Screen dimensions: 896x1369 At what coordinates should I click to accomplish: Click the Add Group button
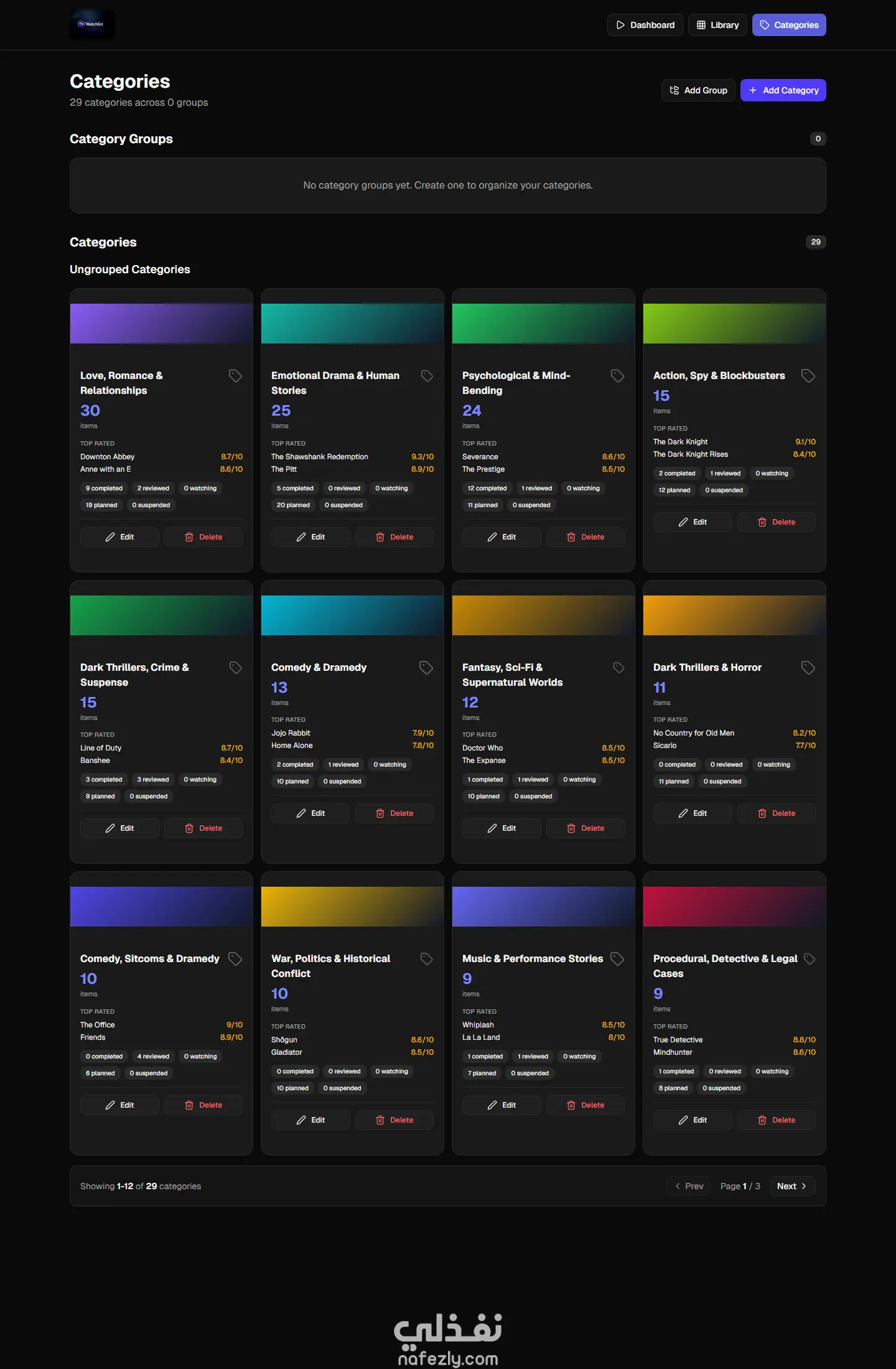click(x=698, y=90)
